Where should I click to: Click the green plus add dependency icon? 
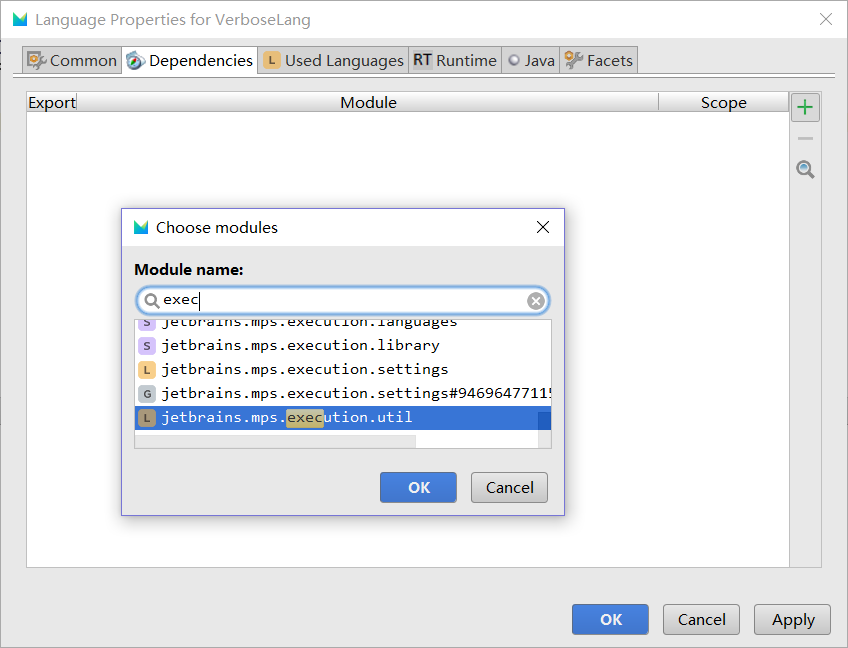805,107
